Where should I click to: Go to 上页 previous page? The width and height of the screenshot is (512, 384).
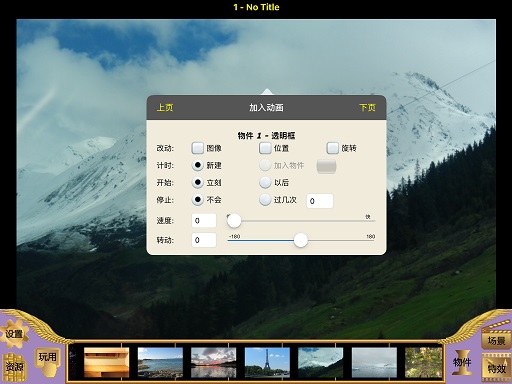165,108
